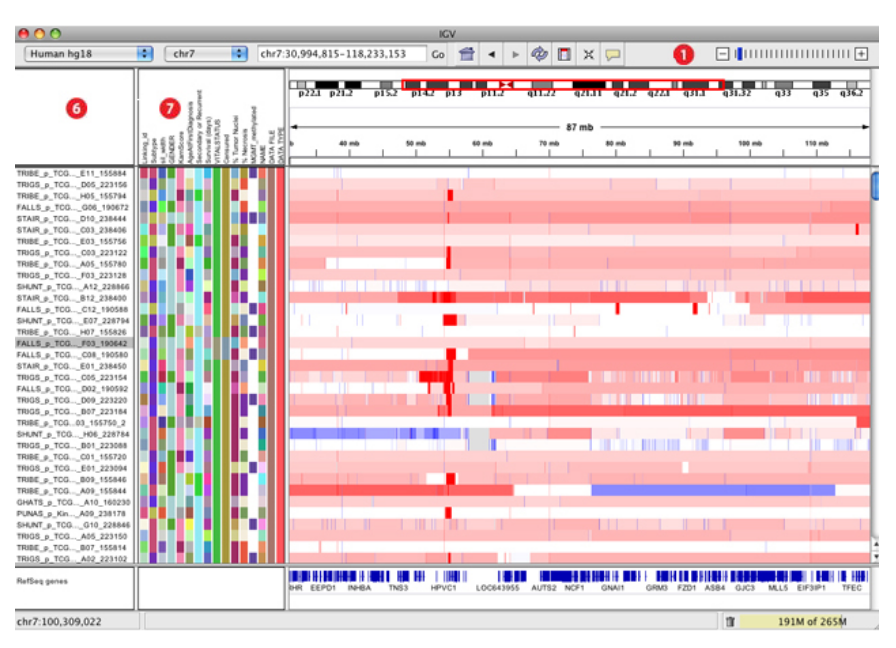This screenshot has width=896, height=648.
Task: Click cytoband q31.32 on the chromosome ideogram
Action: (736, 92)
